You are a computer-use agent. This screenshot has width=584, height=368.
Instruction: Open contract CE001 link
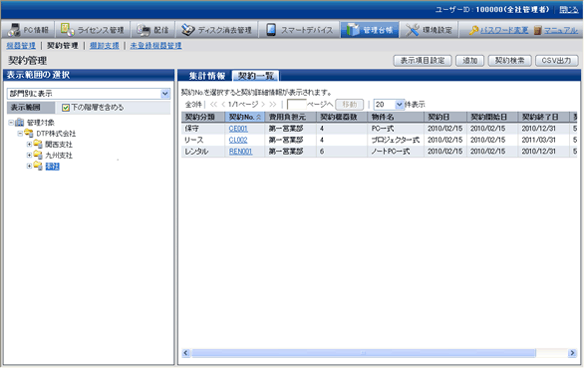coord(238,129)
